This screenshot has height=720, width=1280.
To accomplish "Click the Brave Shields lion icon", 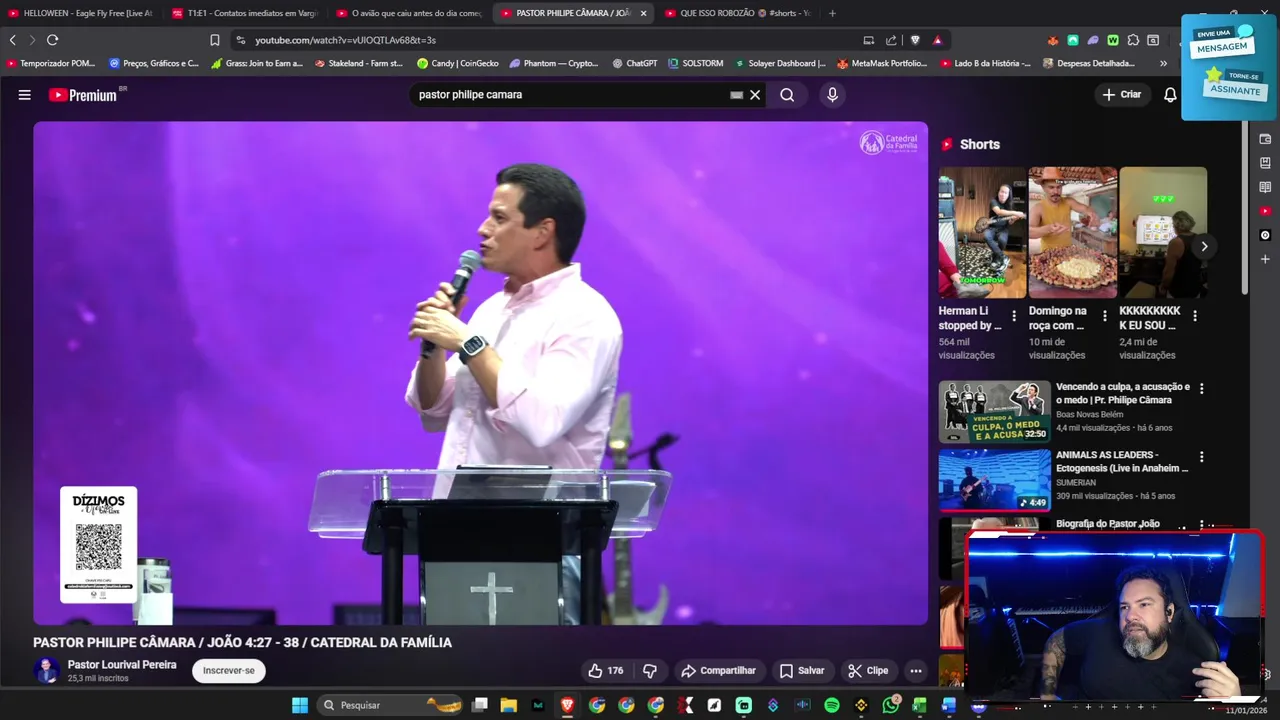I will [915, 40].
